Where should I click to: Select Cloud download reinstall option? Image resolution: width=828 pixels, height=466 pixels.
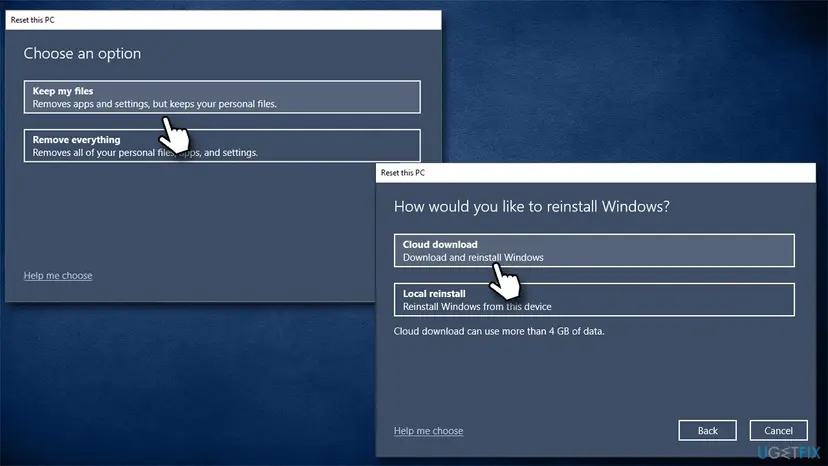point(594,250)
